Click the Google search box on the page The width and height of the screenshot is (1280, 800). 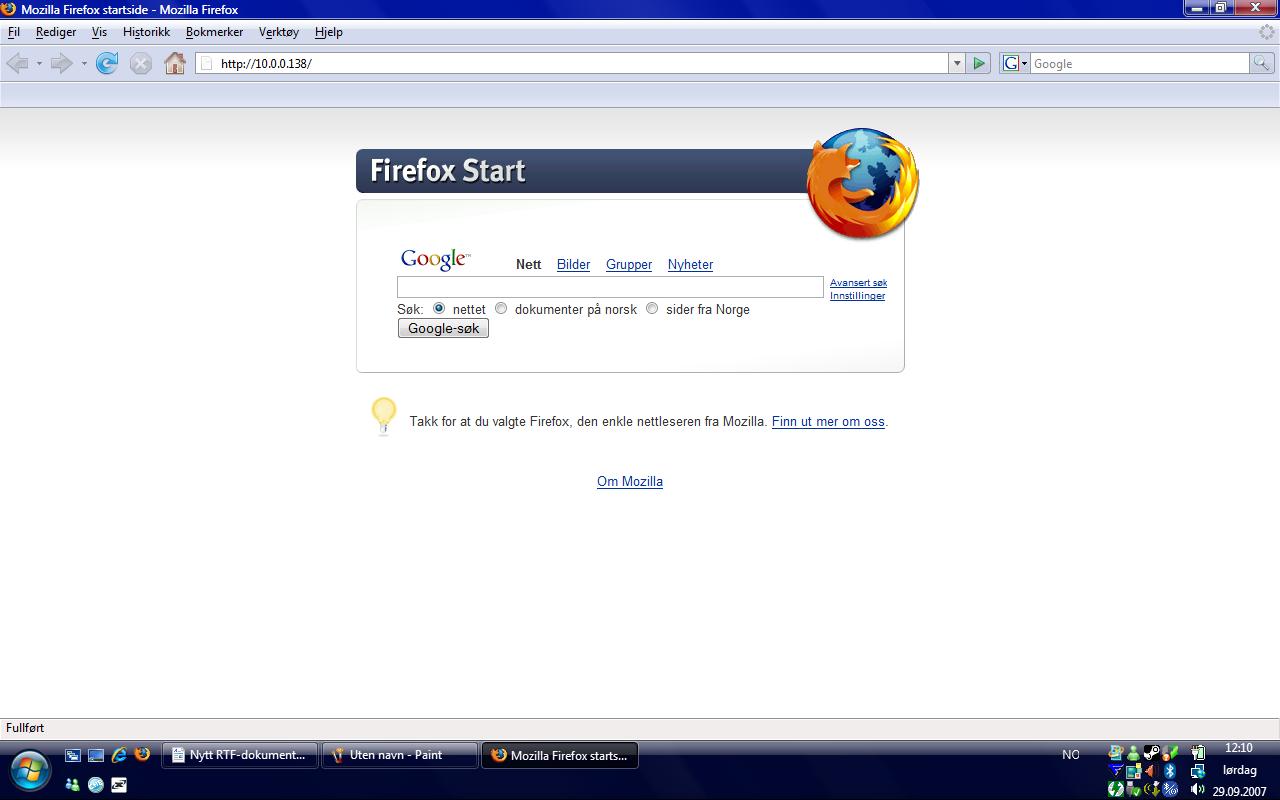point(610,287)
